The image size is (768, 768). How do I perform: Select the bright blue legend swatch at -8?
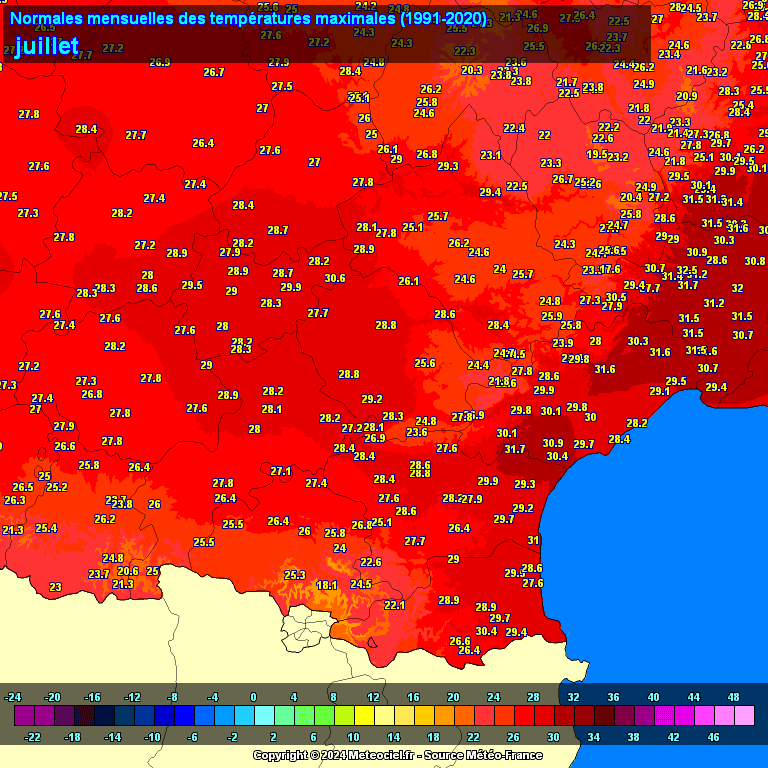coord(184,716)
